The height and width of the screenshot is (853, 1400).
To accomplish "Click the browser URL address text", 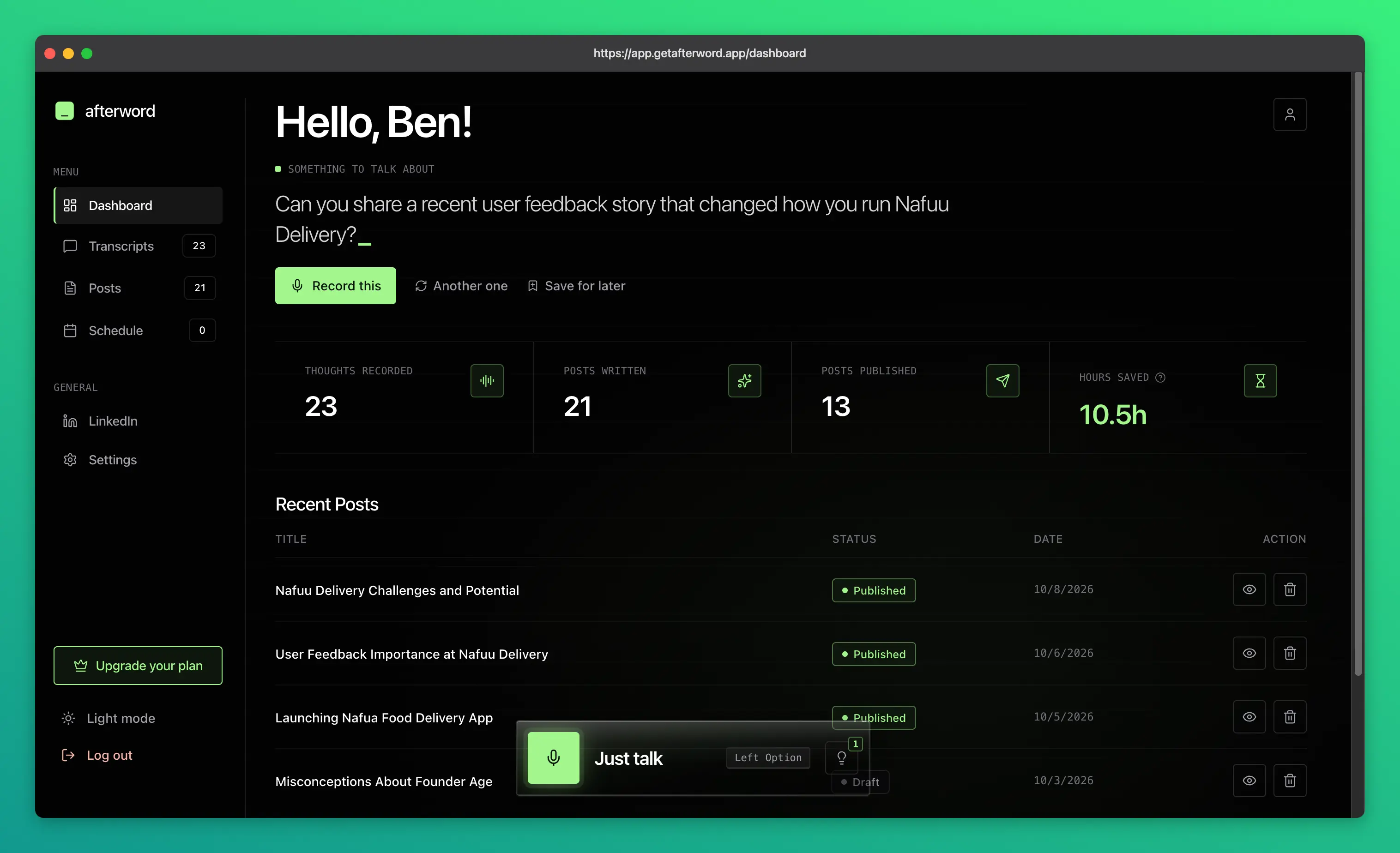I will [700, 53].
